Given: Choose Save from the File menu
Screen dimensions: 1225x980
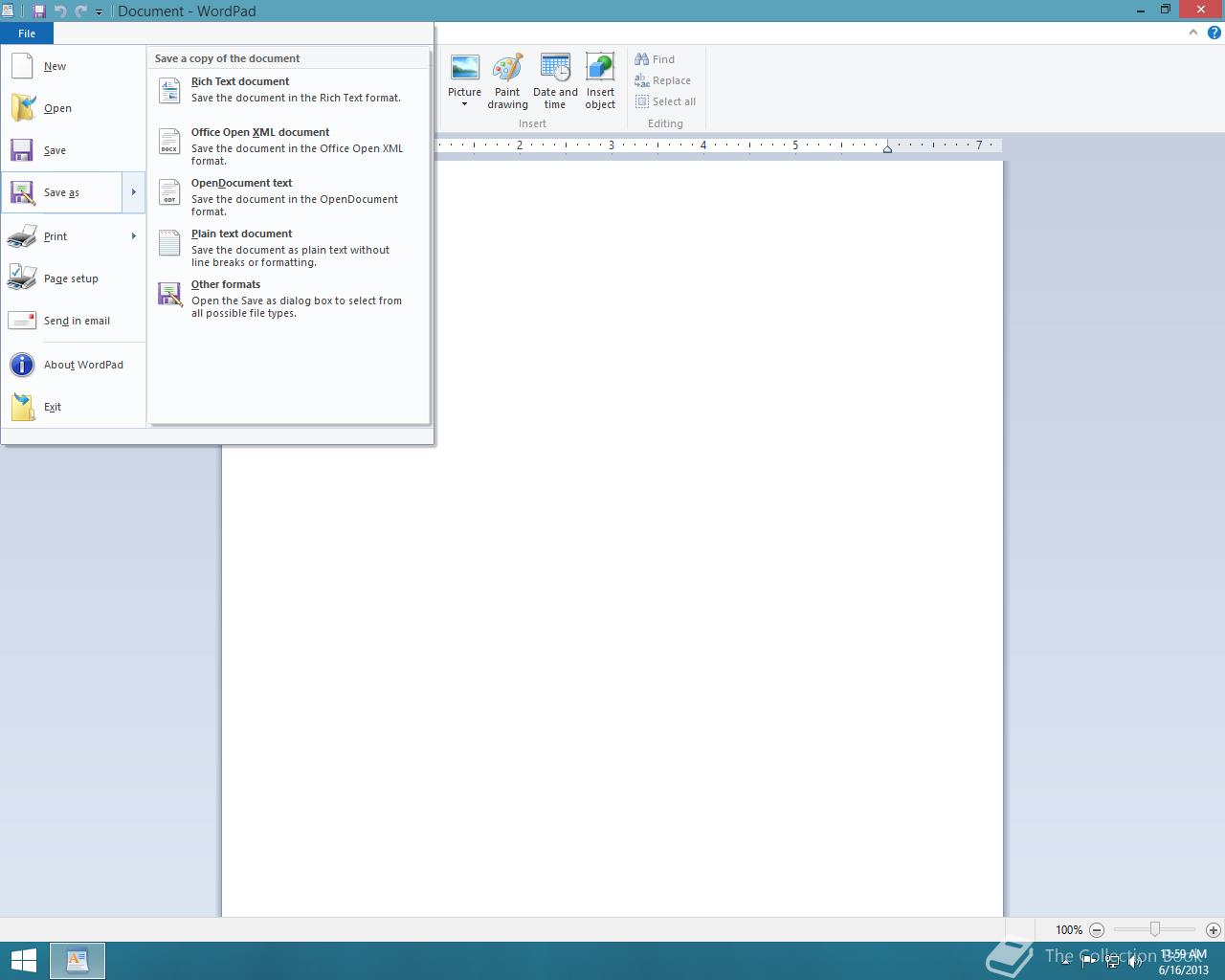Looking at the screenshot, I should (74, 151).
